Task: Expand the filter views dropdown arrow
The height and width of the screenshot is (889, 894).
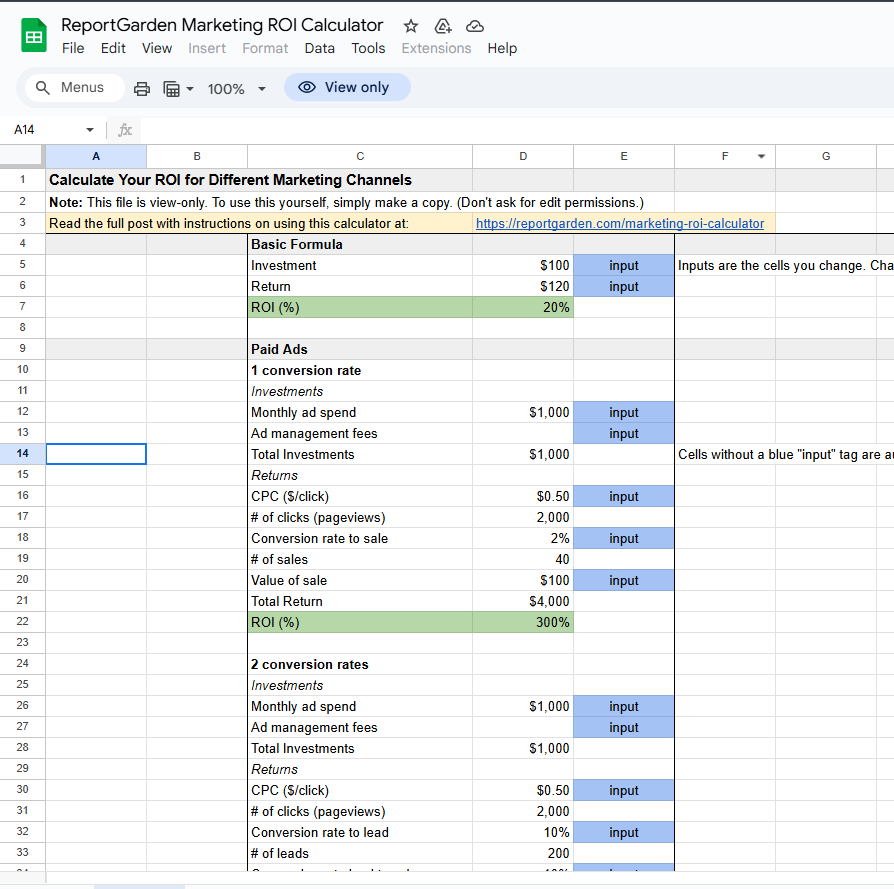Action: click(190, 88)
